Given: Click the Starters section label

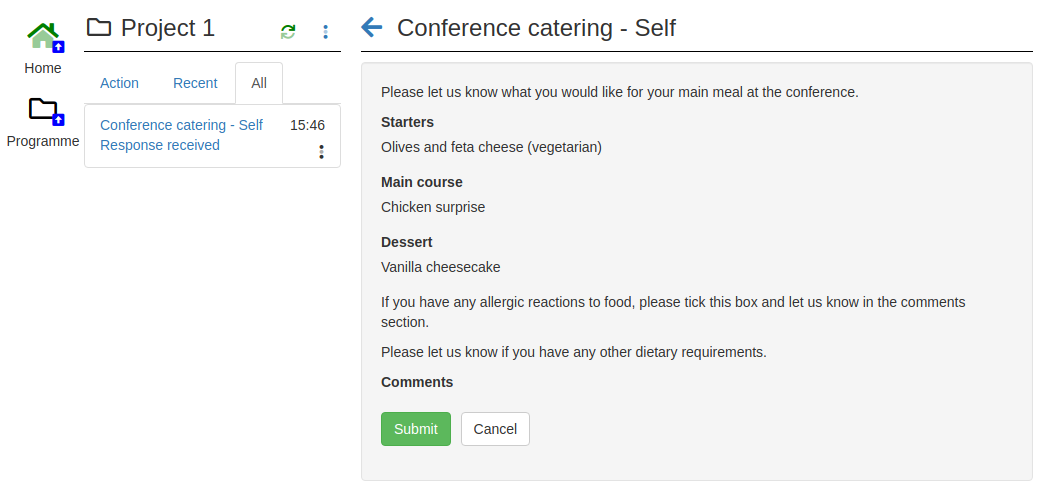Looking at the screenshot, I should point(408,122).
